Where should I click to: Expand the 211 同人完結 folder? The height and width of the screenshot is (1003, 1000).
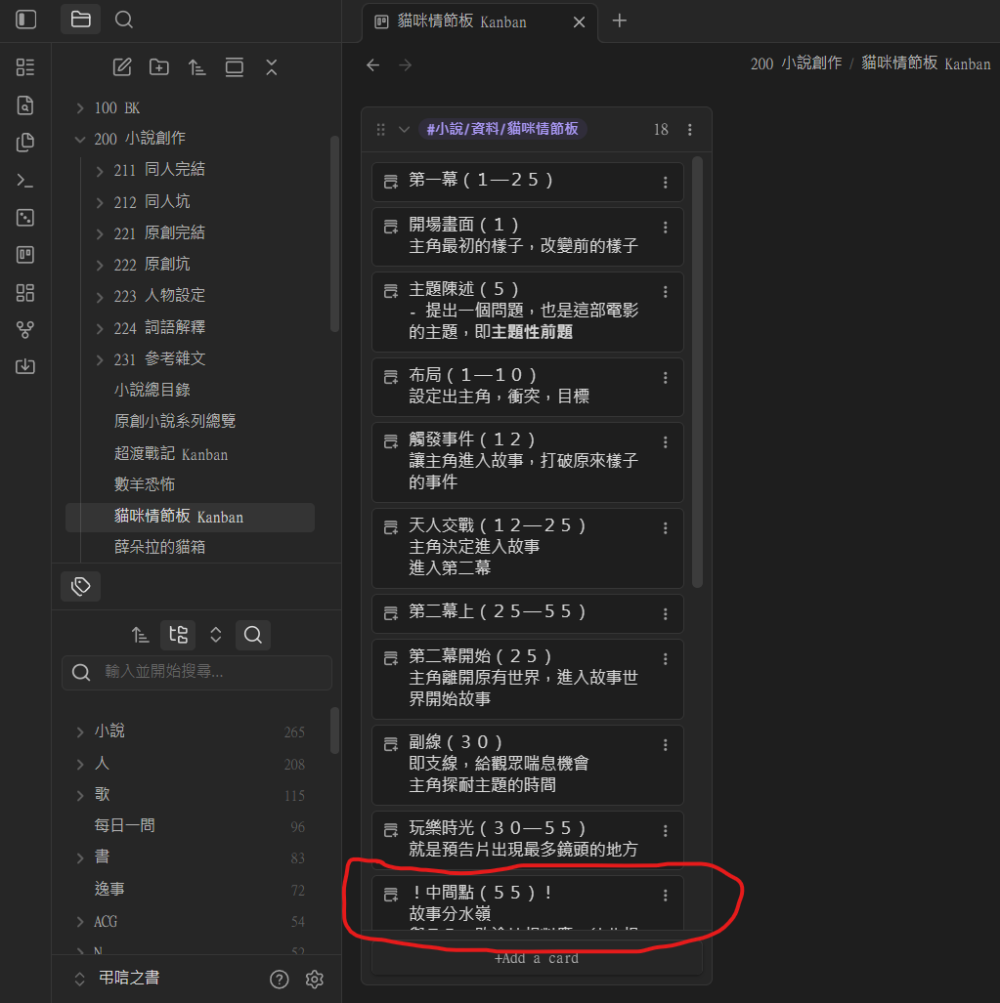pyautogui.click(x=99, y=171)
